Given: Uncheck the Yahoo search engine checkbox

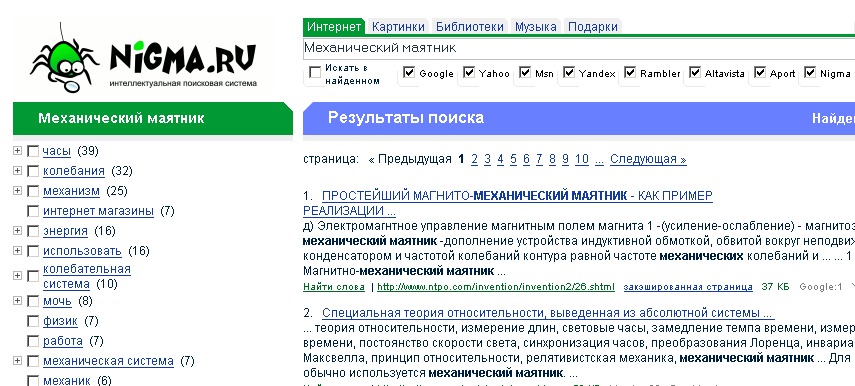Looking at the screenshot, I should click(x=469, y=73).
